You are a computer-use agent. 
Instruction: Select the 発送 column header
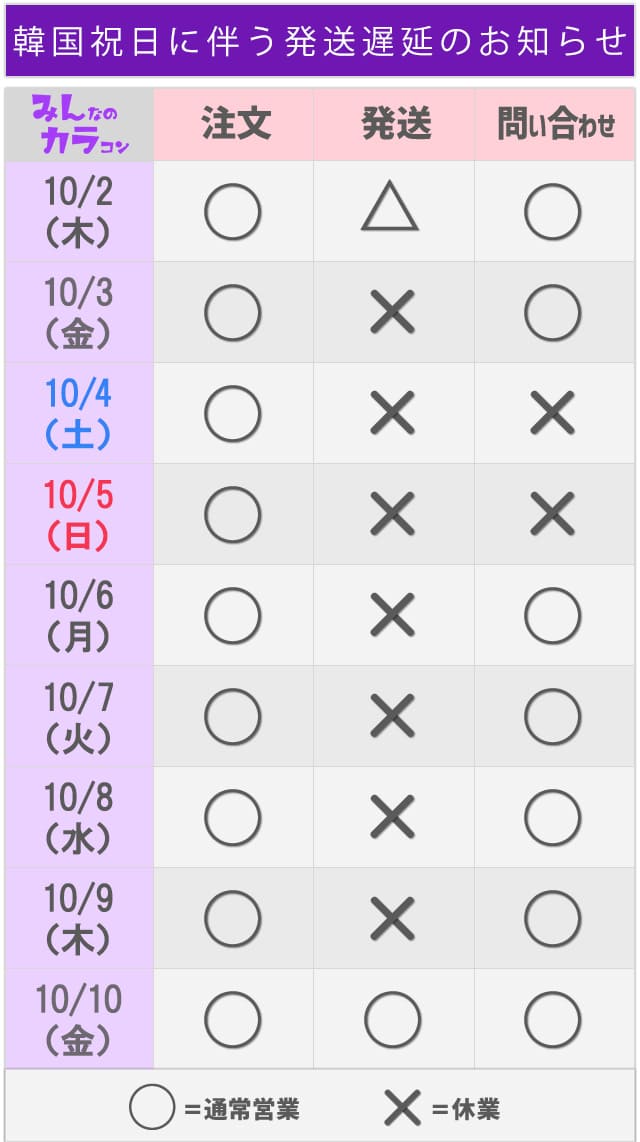click(394, 125)
